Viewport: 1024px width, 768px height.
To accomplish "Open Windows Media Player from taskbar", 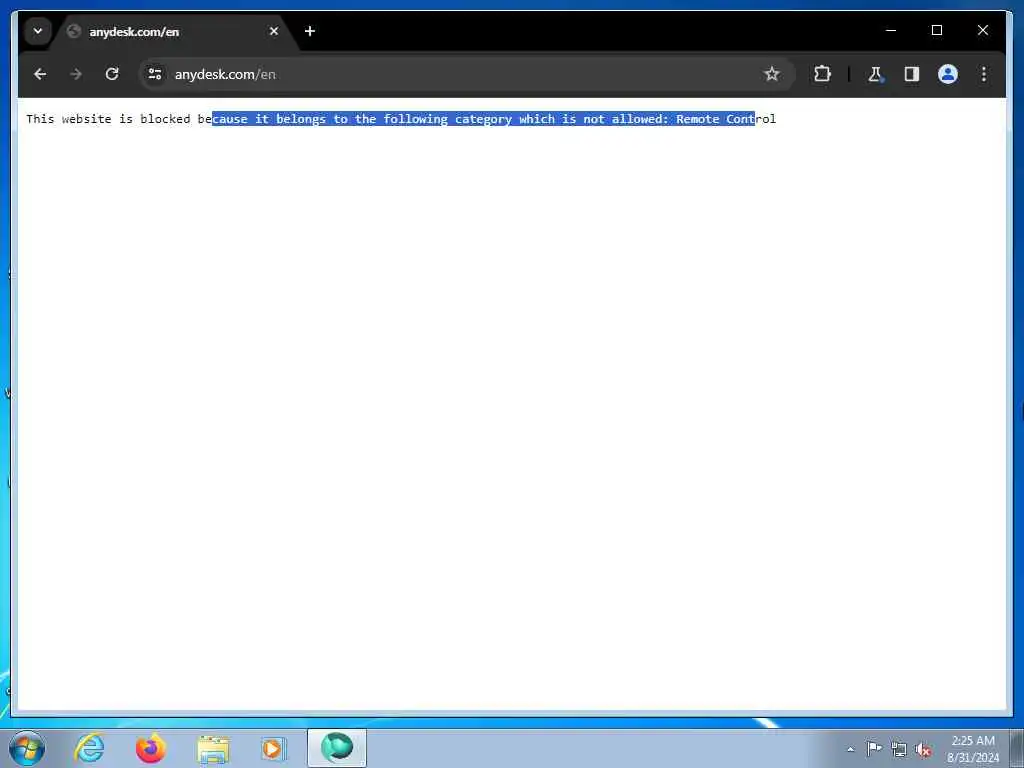I will pos(273,748).
